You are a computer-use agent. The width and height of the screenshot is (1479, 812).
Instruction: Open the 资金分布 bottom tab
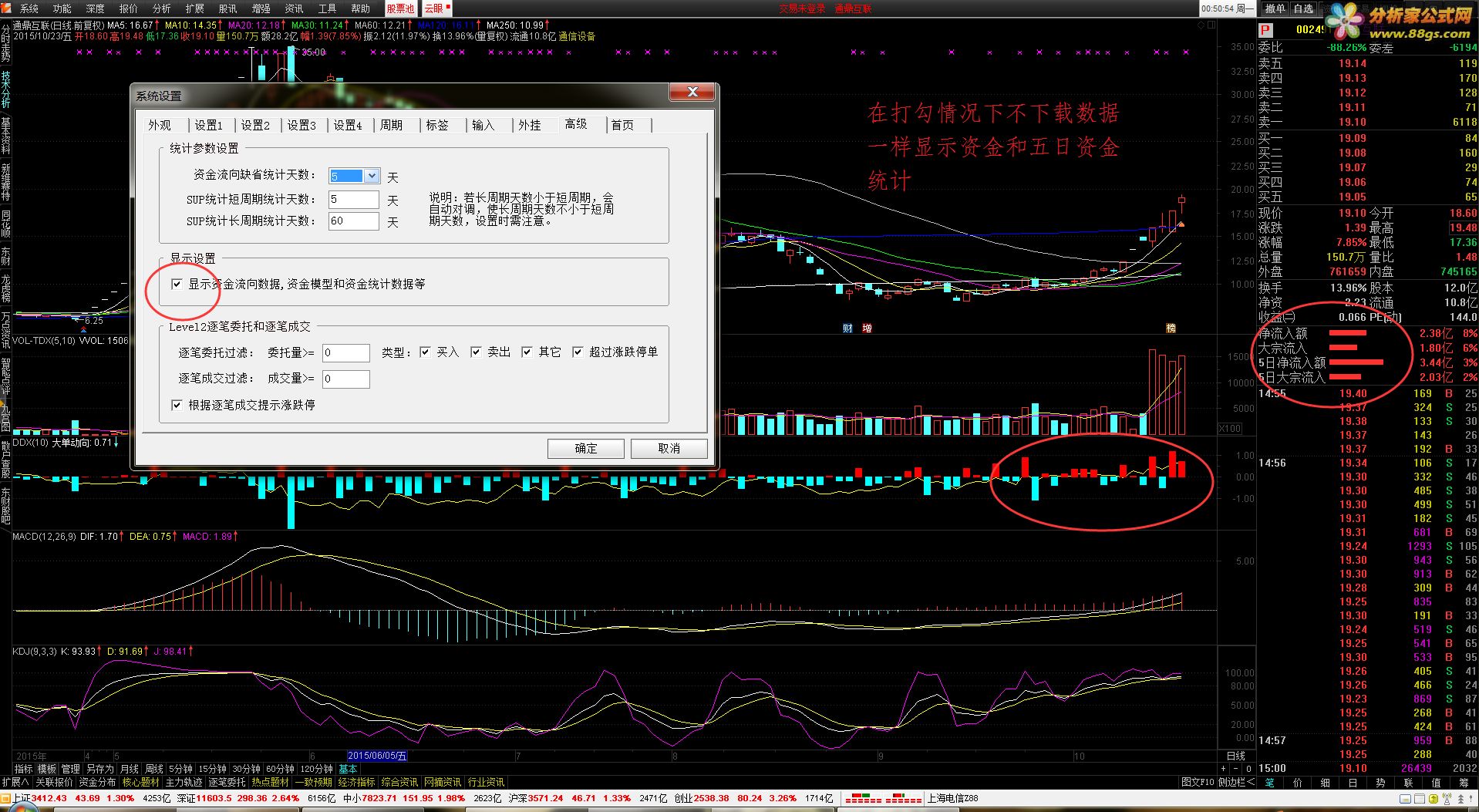pos(97,782)
